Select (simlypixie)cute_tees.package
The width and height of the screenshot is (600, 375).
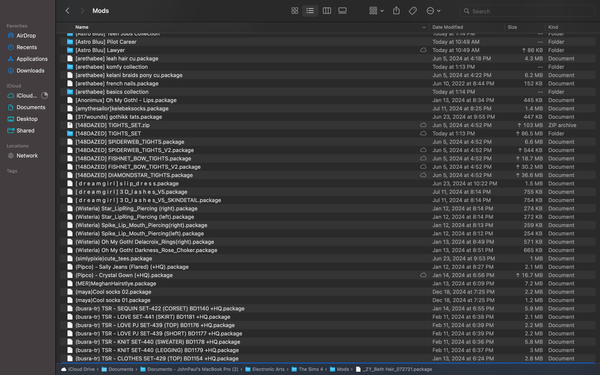coord(329,259)
